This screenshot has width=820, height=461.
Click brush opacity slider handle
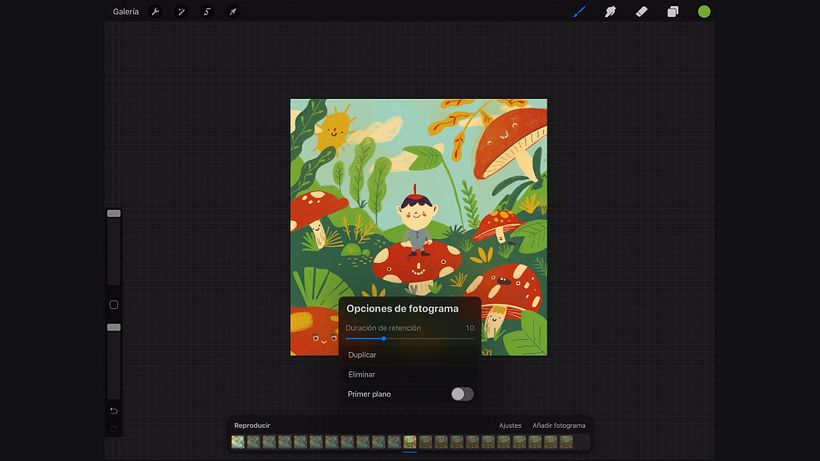click(x=113, y=327)
